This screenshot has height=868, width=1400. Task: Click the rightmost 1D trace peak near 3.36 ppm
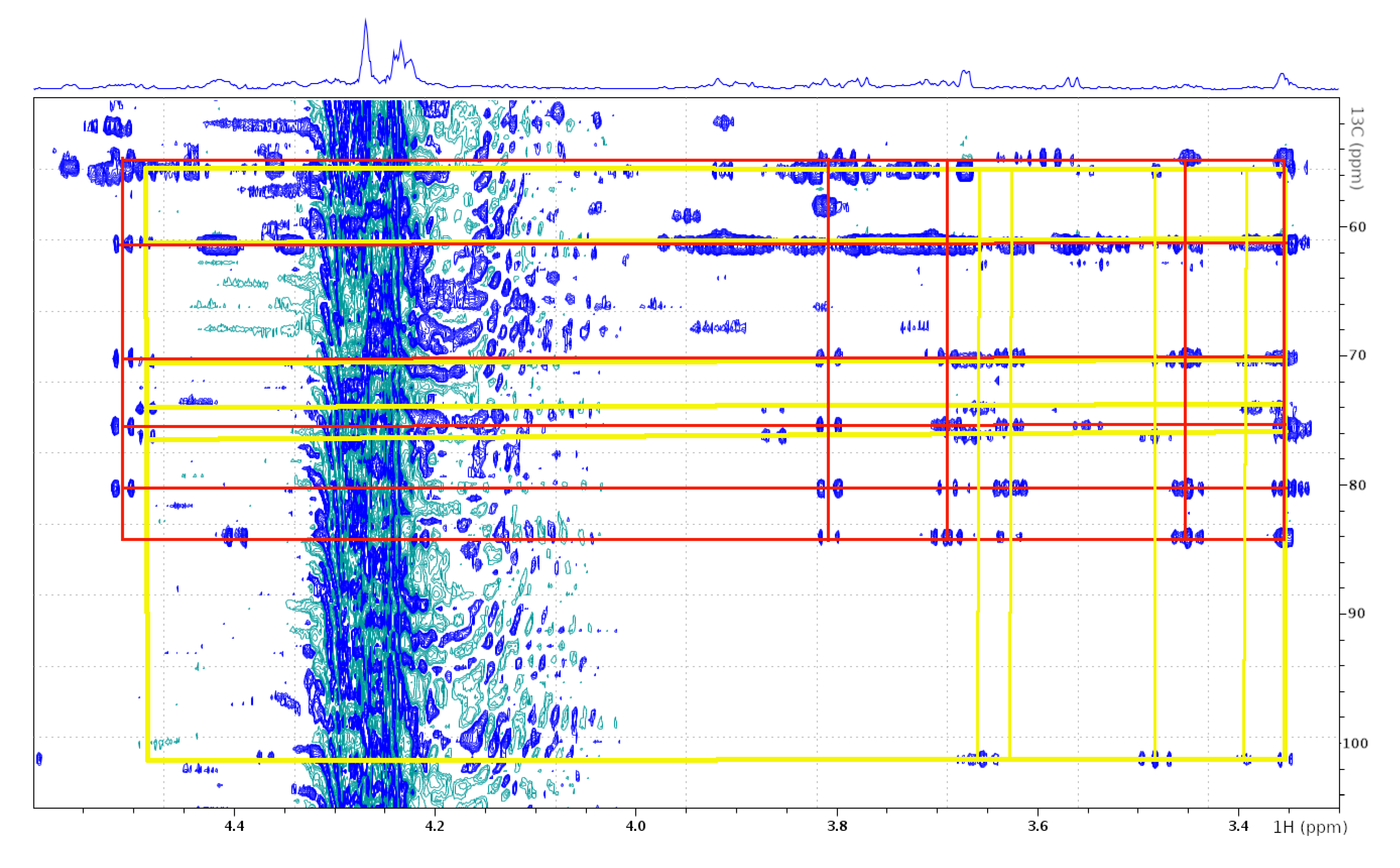click(1281, 75)
